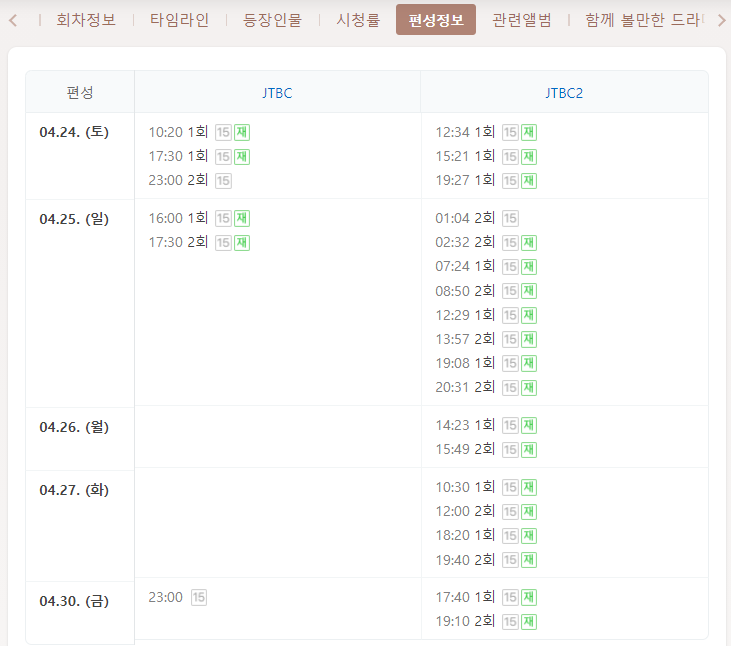Select the 시청률 tab

(359, 20)
